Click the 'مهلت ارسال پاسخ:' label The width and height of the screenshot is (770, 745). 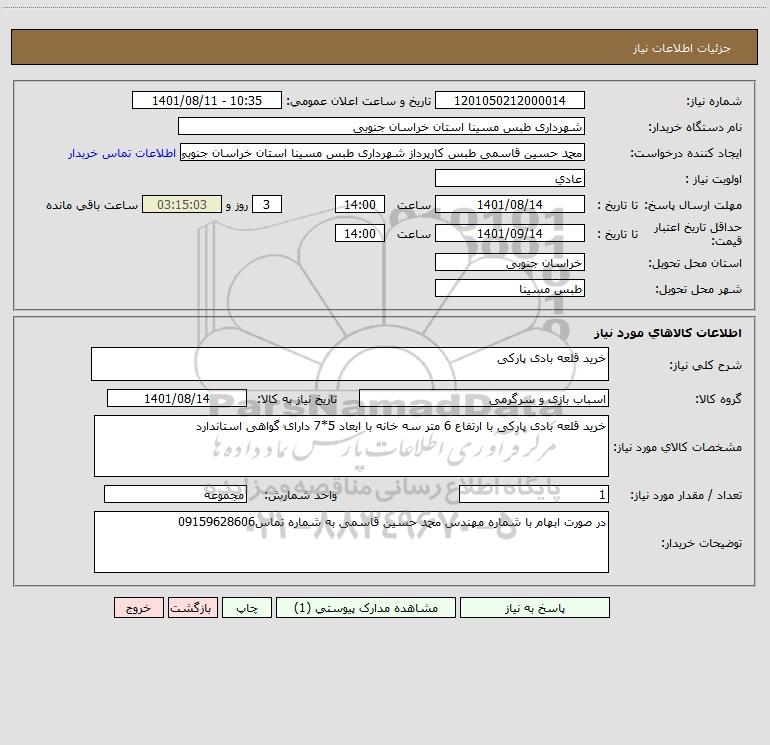click(x=693, y=205)
